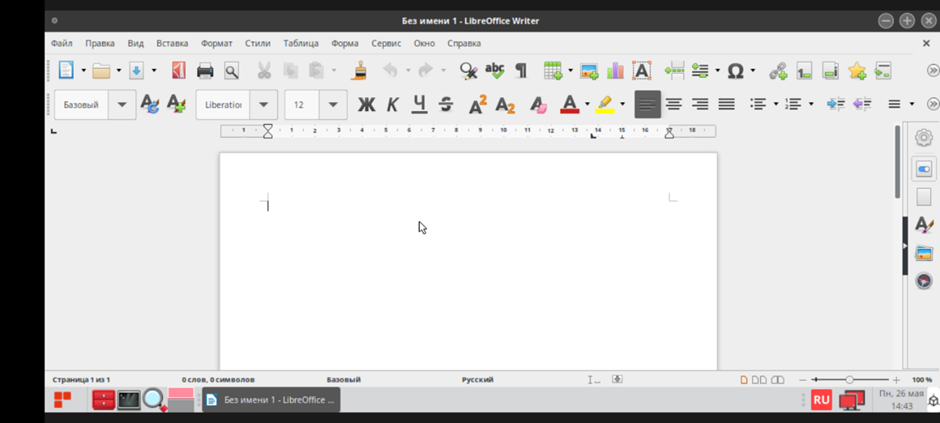Create a new document with New icon
This screenshot has height=423, width=940.
coord(66,71)
